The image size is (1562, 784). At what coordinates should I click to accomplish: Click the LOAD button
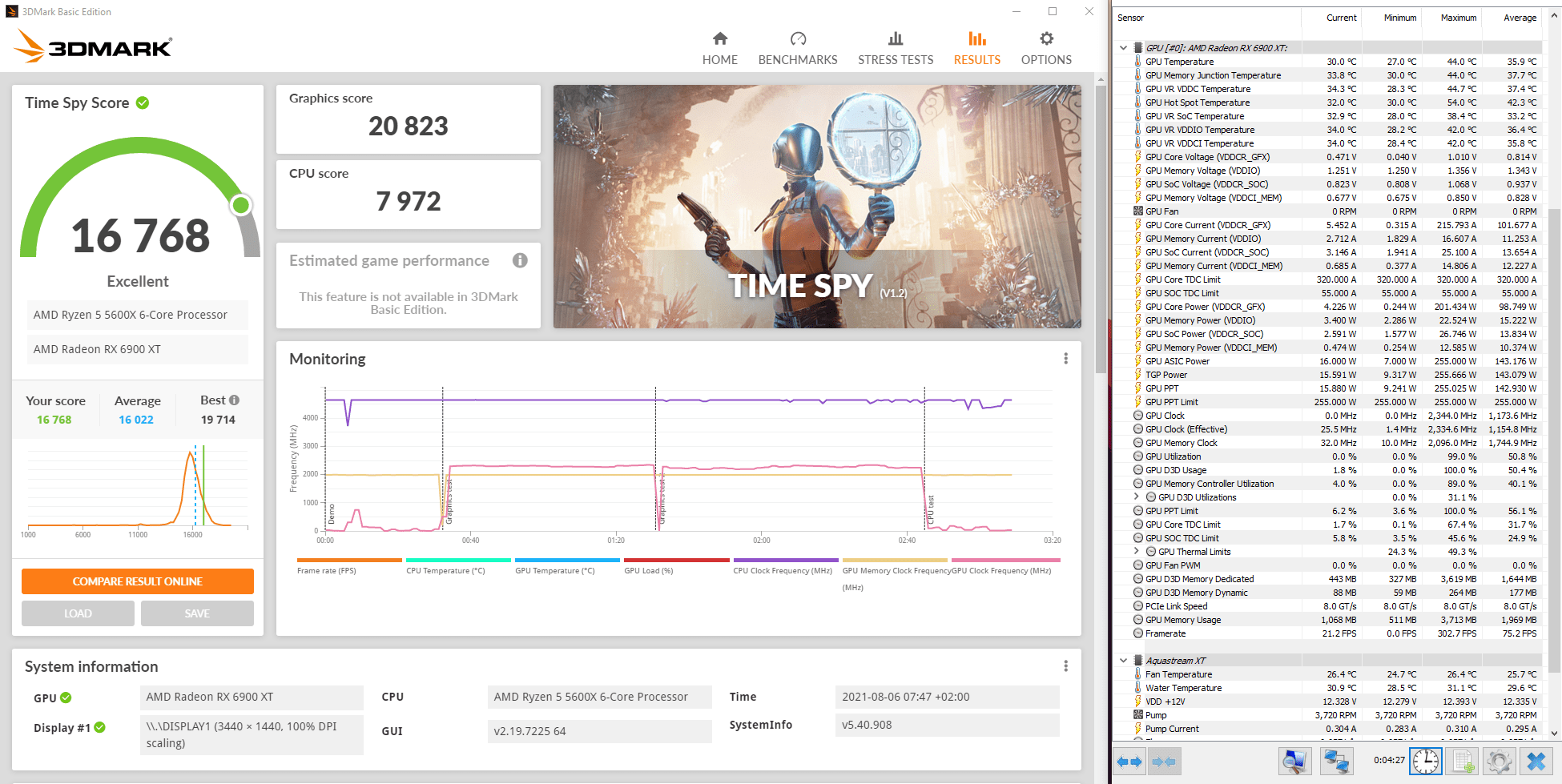click(x=78, y=613)
